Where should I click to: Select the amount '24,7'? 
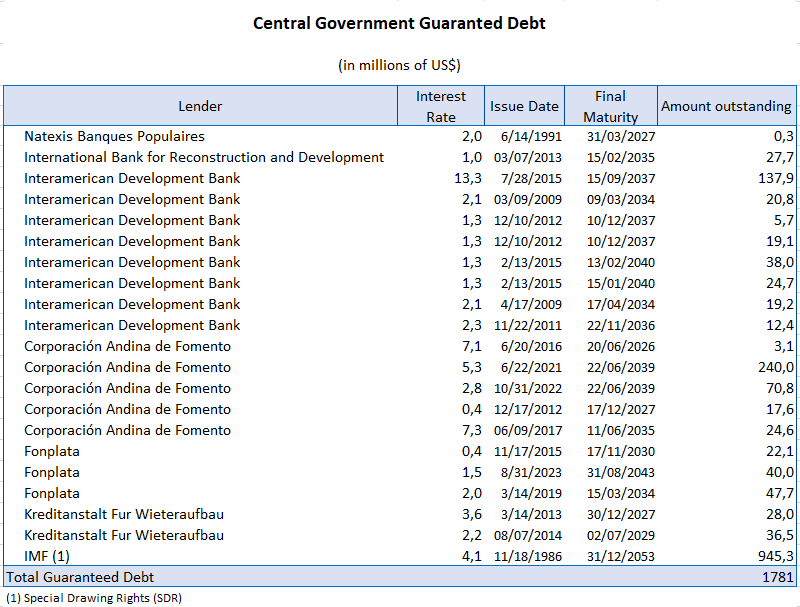click(x=780, y=283)
